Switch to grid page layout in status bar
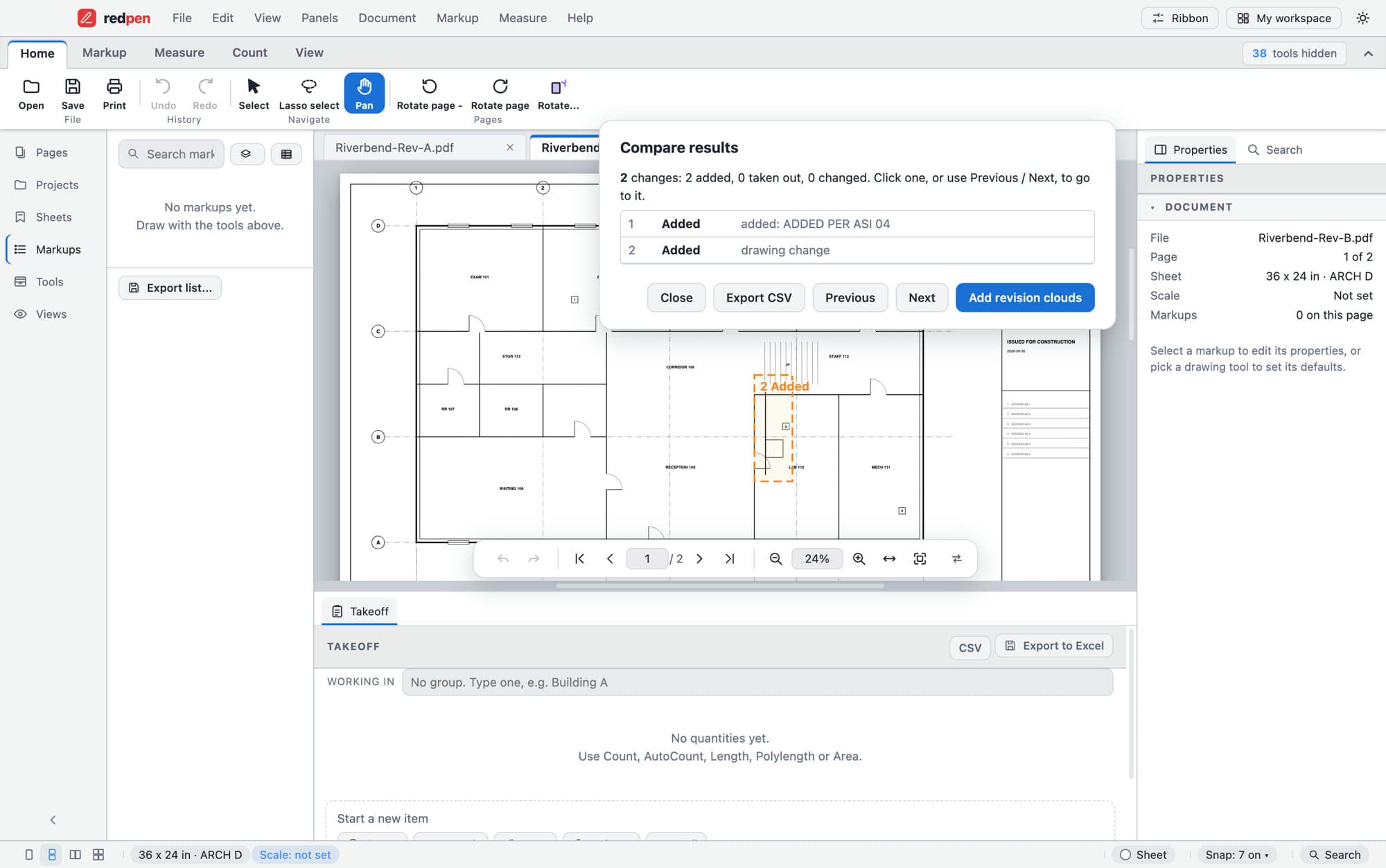This screenshot has width=1386, height=868. (98, 855)
